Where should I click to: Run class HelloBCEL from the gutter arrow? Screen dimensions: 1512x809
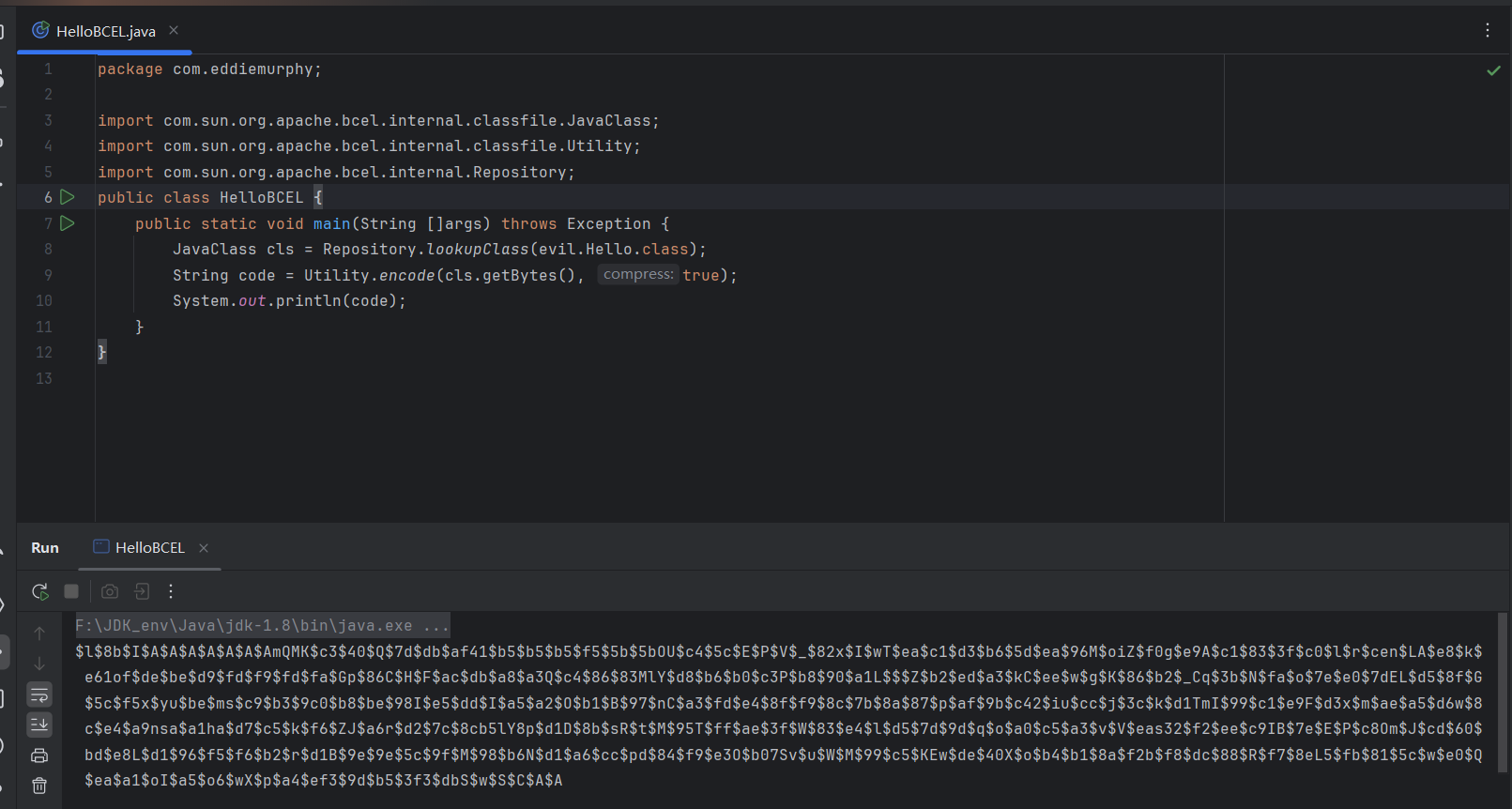pos(68,197)
